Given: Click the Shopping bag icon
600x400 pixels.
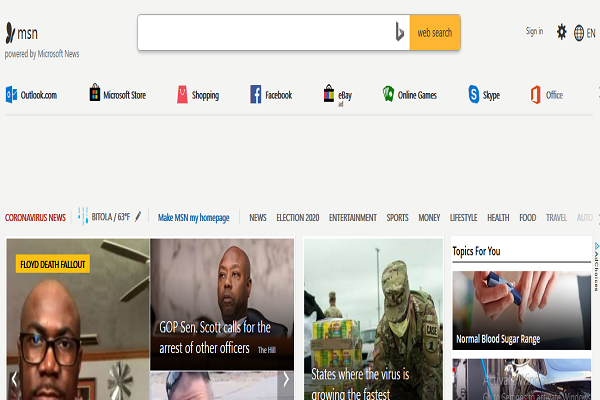Looking at the screenshot, I should coord(182,95).
